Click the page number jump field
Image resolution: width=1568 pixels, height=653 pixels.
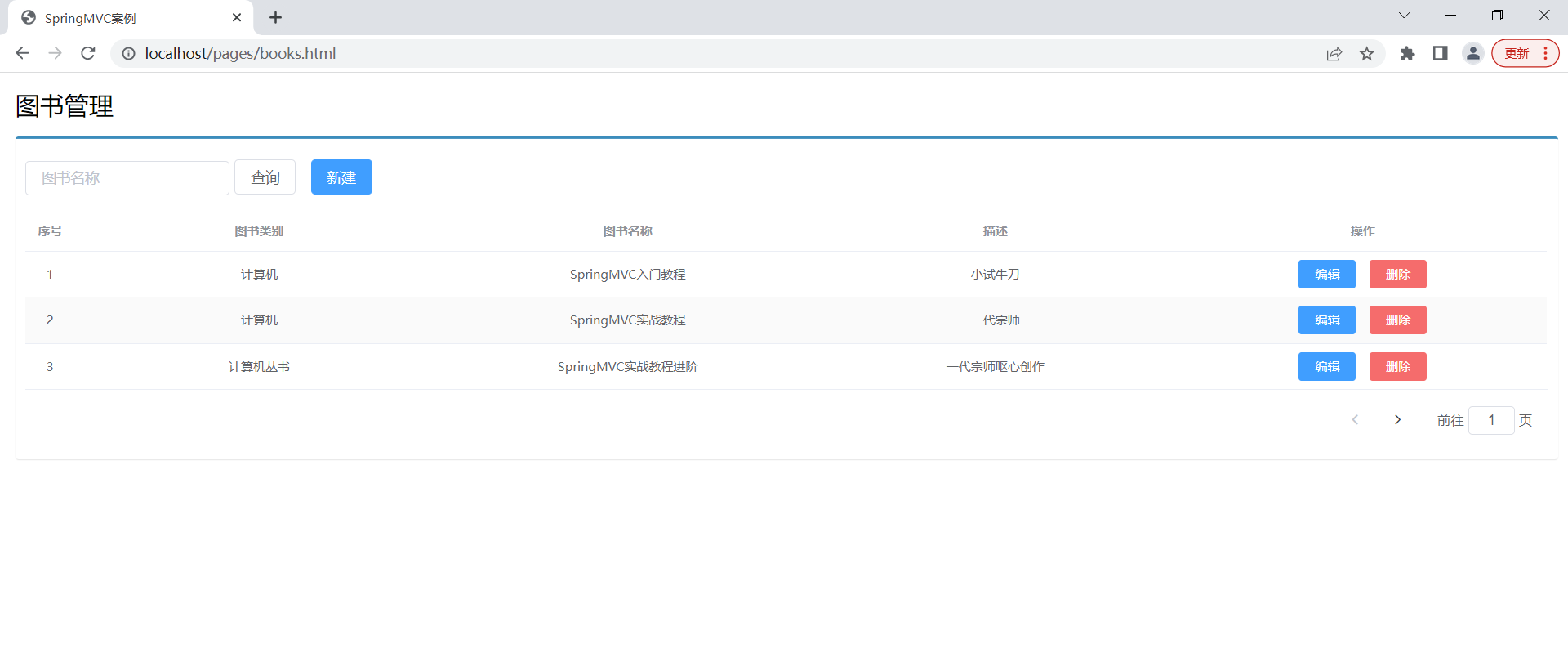1491,420
